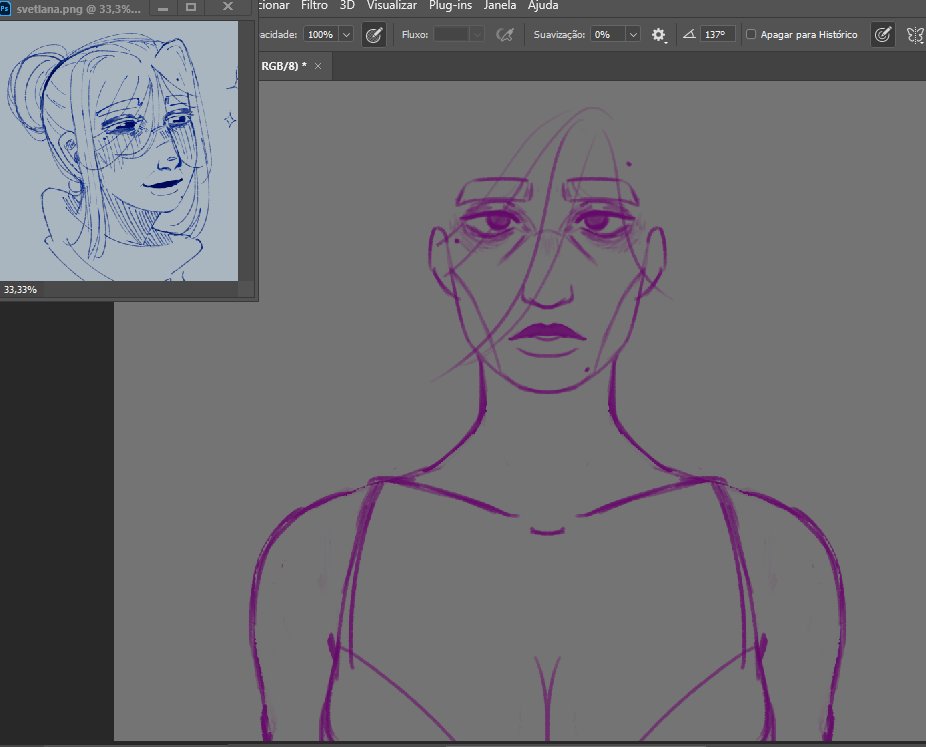Close the RGB/8 document tab
Viewport: 926px width, 747px height.
(x=318, y=66)
